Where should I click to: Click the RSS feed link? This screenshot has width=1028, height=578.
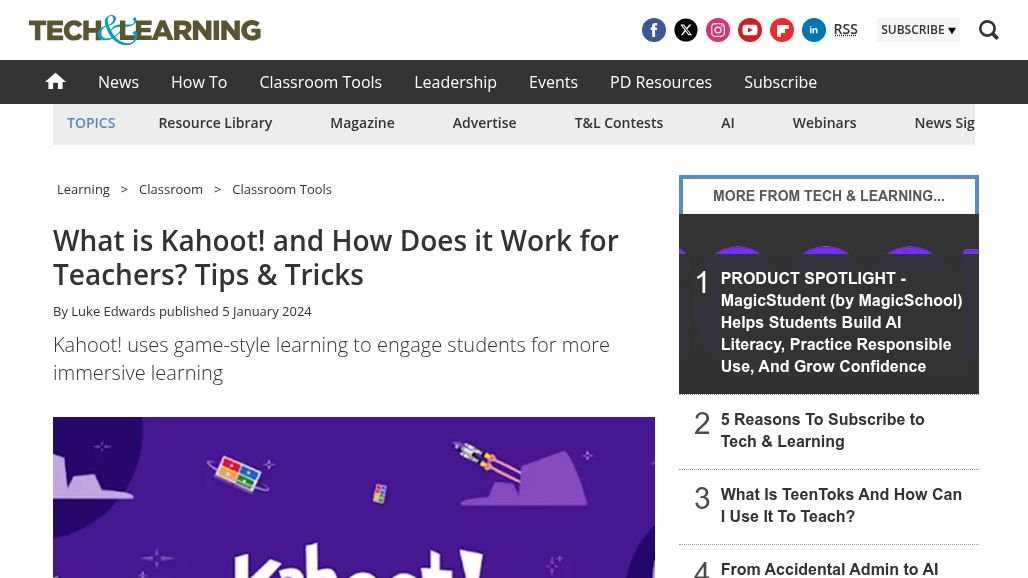pos(845,29)
